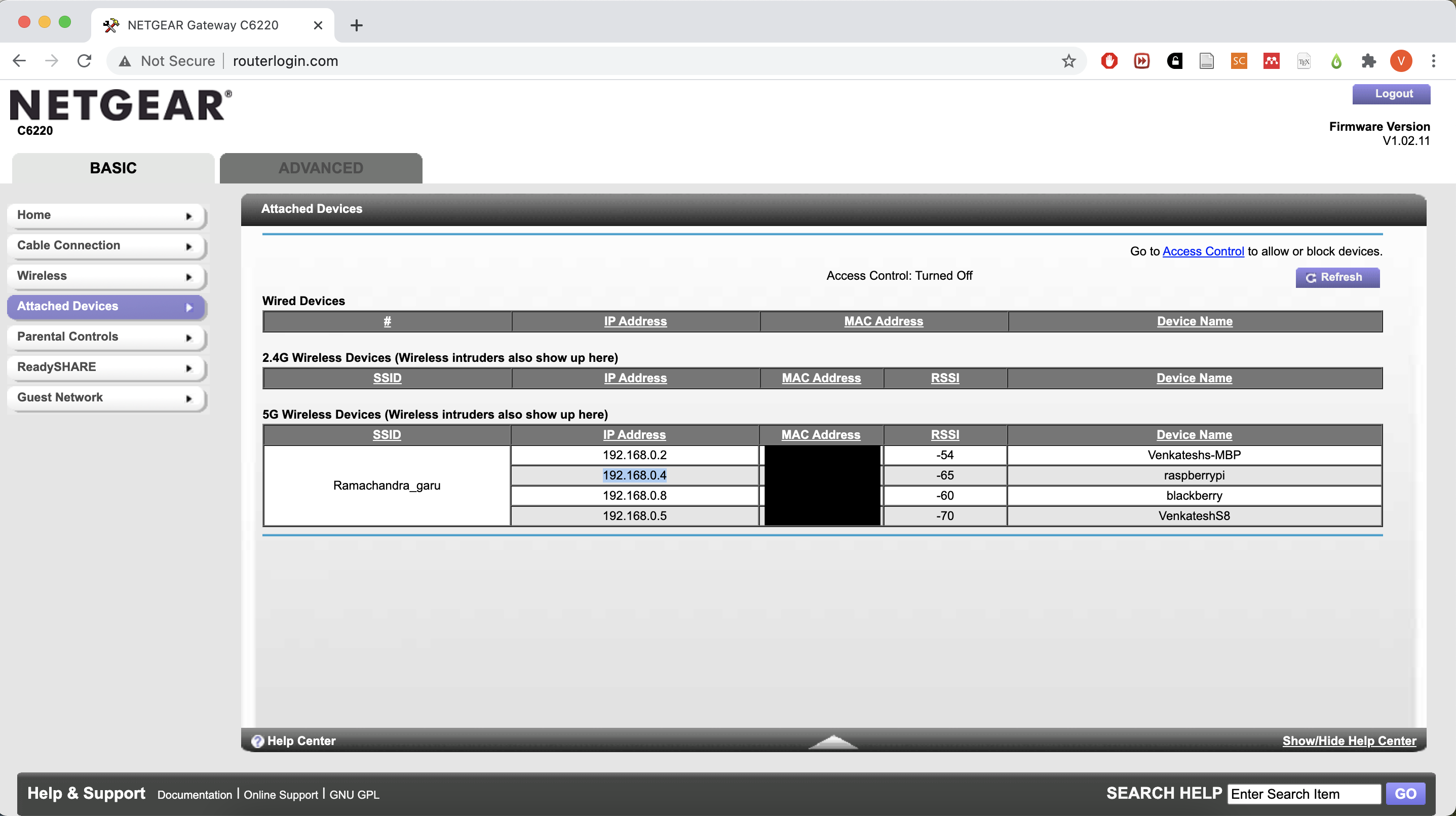Screen dimensions: 1456x816
Task: Click the Help Center question mark icon
Action: coord(258,741)
